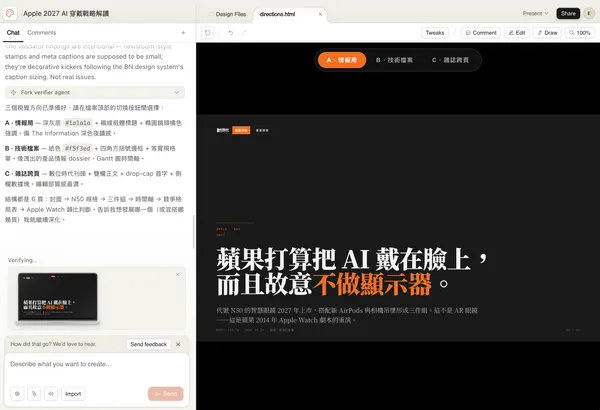Open the Tweaks panel
The height and width of the screenshot is (410, 600).
point(435,33)
